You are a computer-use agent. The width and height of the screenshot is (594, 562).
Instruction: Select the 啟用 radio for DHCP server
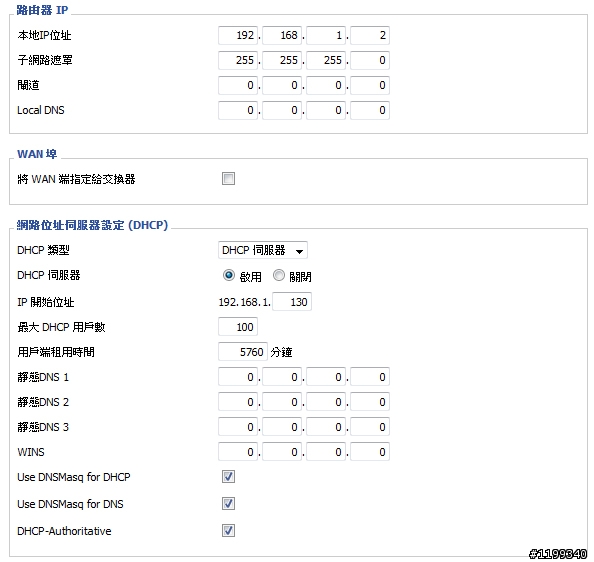(229, 275)
